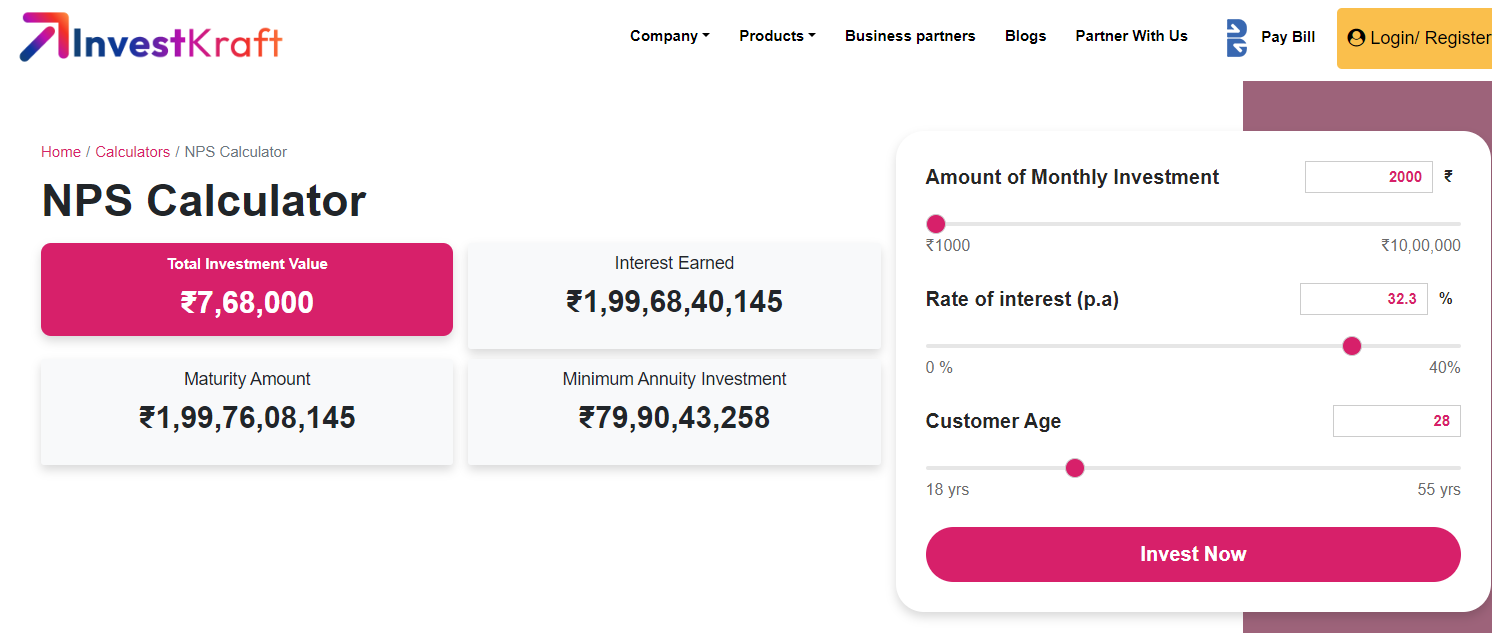Go to the Blogs page
1492x633 pixels.
click(1025, 36)
